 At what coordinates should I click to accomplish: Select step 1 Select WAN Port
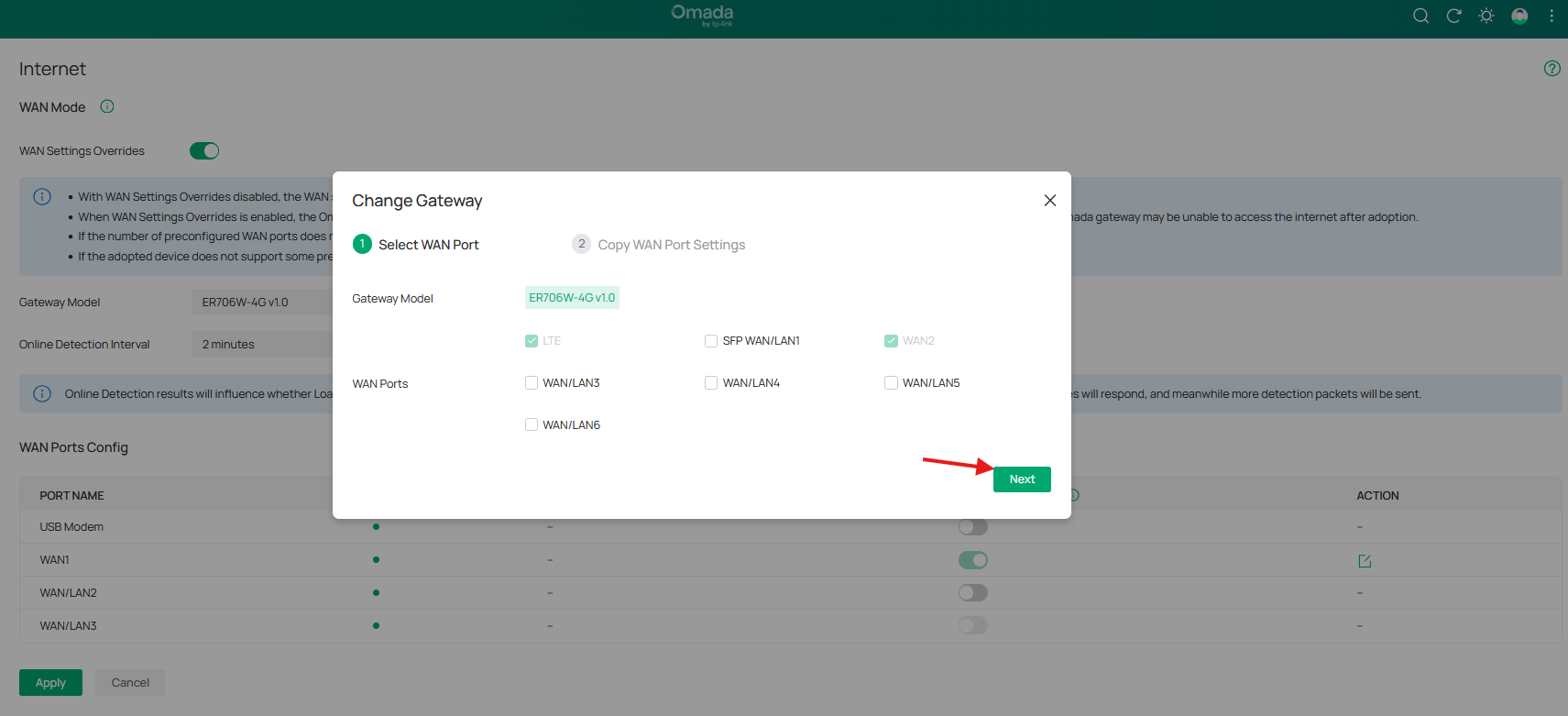pyautogui.click(x=416, y=244)
